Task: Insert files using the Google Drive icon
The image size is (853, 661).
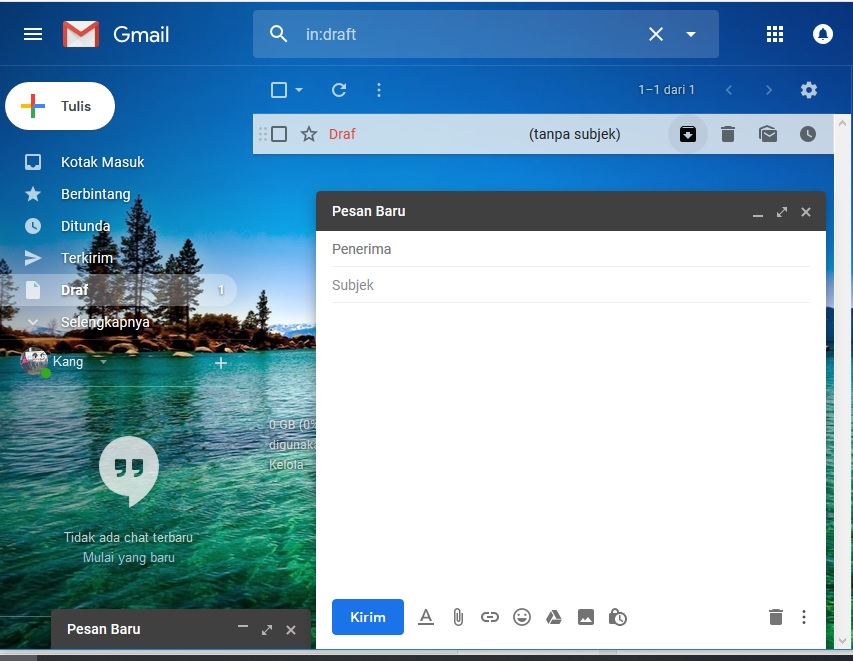Action: [x=554, y=617]
